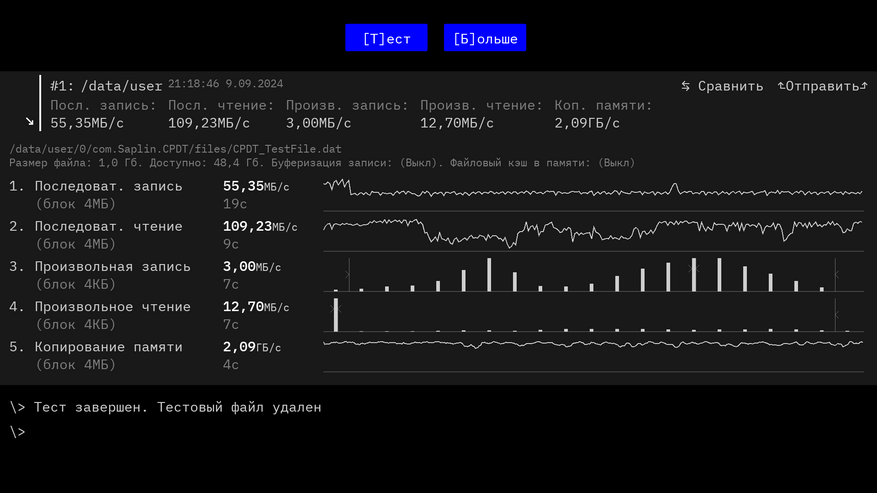Click the timestamp 21:18:46 9.09.2024
The height and width of the screenshot is (493, 877).
225,84
